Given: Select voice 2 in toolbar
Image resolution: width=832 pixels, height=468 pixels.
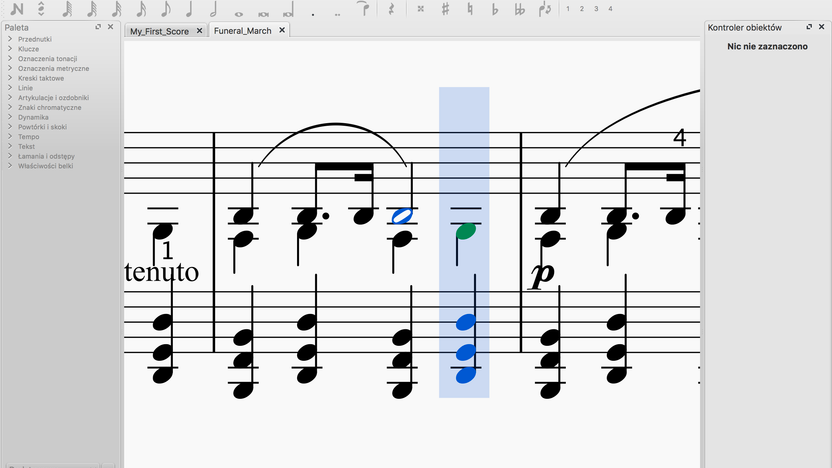Looking at the screenshot, I should coord(582,8).
